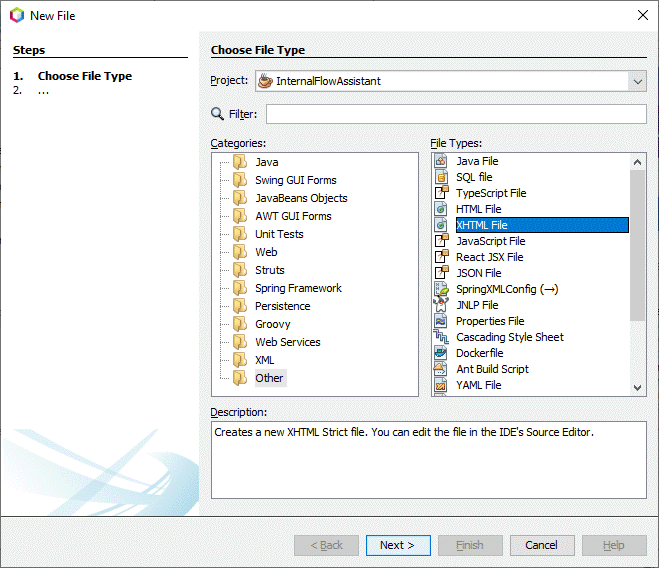Viewport: 659px width, 568px height.
Task: Choose Cascading Style Sheet entry
Action: point(510,337)
